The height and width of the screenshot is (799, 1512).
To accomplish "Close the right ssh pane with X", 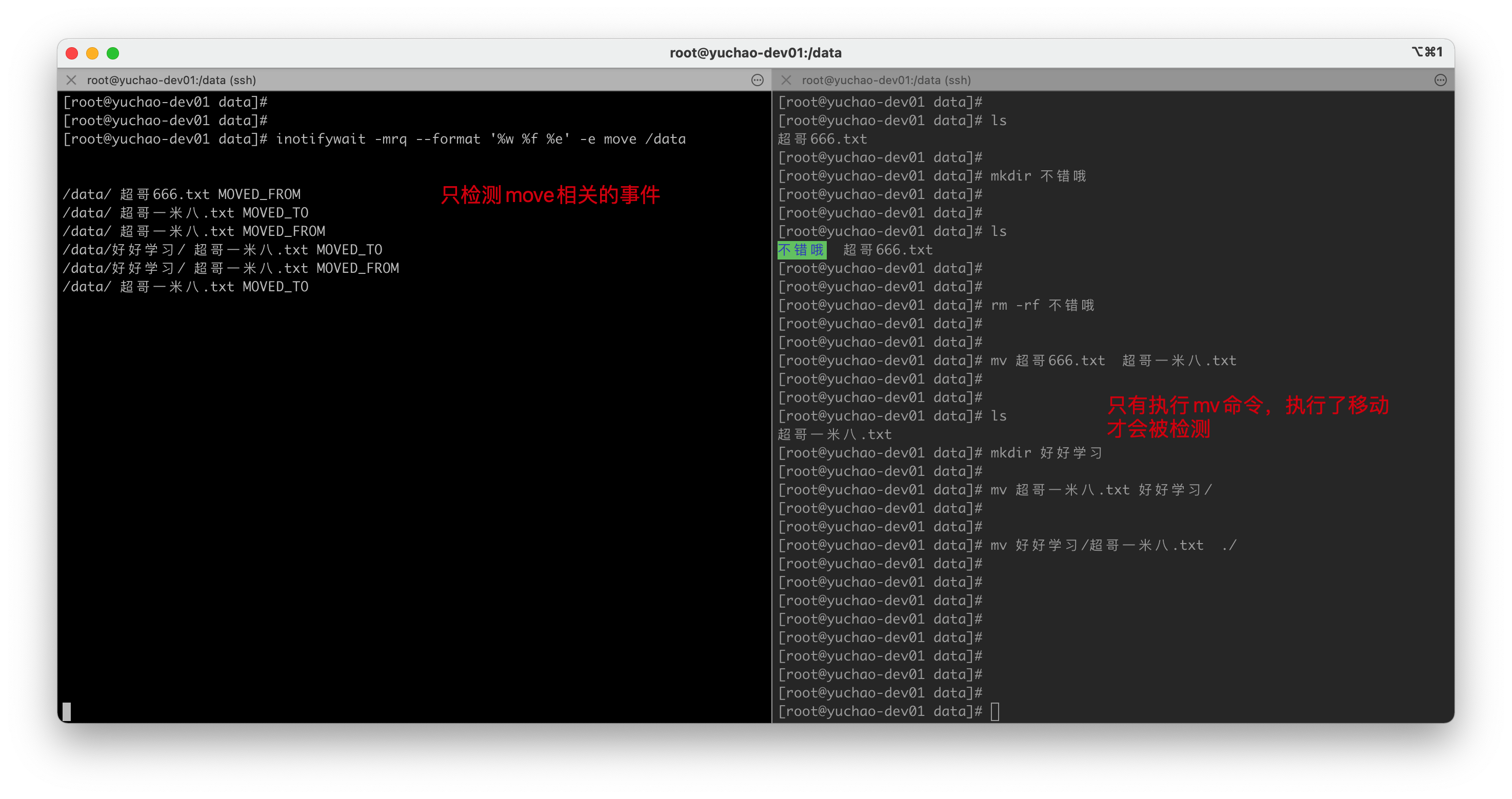I will tap(787, 80).
